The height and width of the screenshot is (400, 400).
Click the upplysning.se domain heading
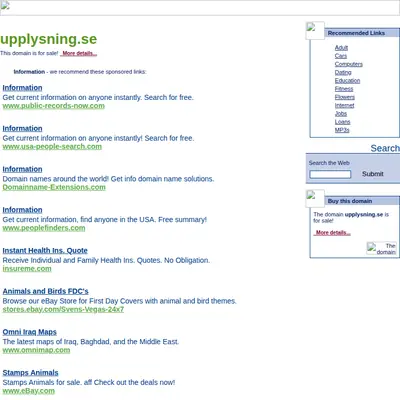pyautogui.click(x=49, y=39)
